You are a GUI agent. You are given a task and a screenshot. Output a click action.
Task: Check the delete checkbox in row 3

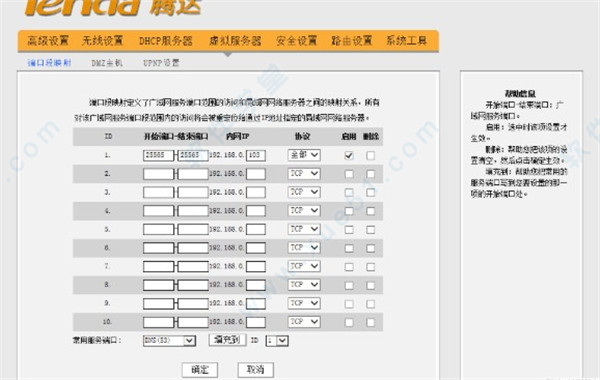370,192
